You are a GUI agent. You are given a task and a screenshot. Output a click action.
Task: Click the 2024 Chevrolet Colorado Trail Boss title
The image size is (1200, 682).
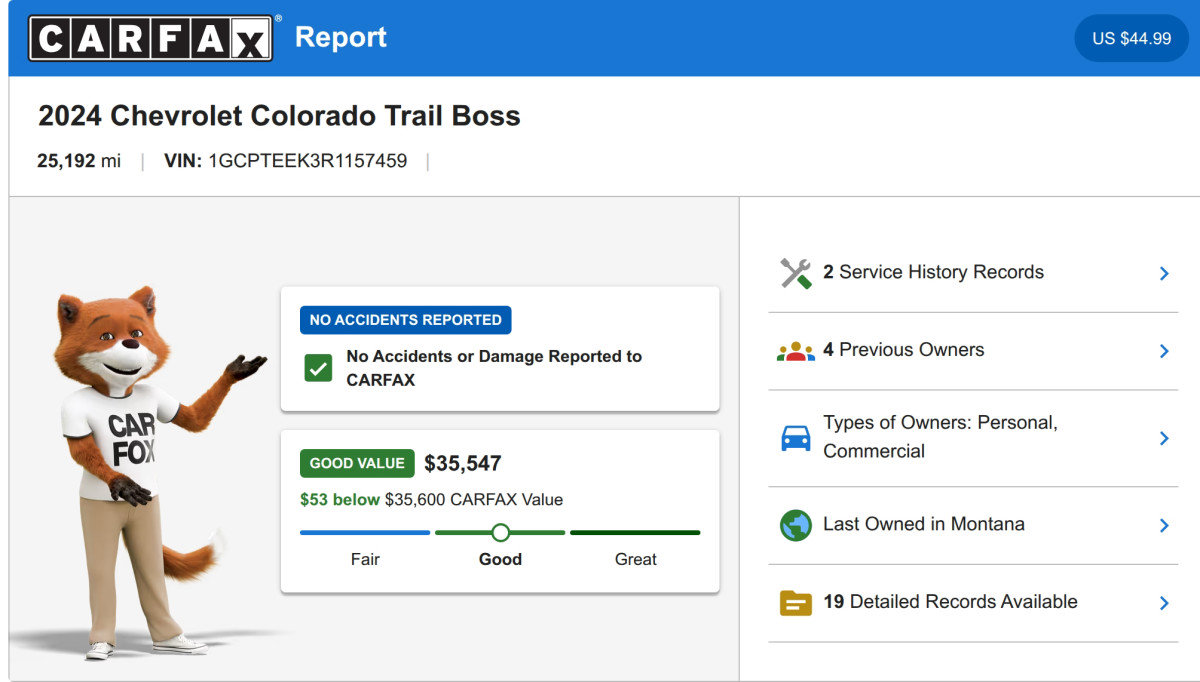[x=279, y=116]
